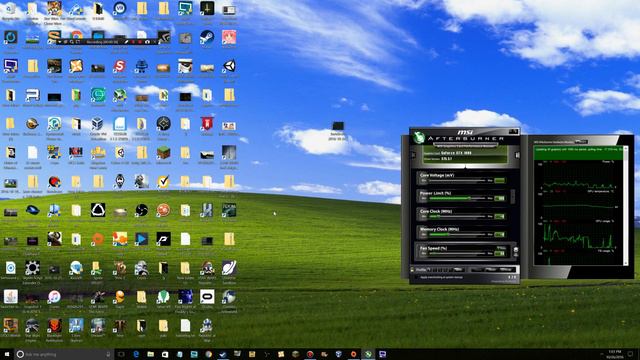Click the hardware monitor vertical scrollbar
The image size is (640, 360).
click(x=626, y=205)
